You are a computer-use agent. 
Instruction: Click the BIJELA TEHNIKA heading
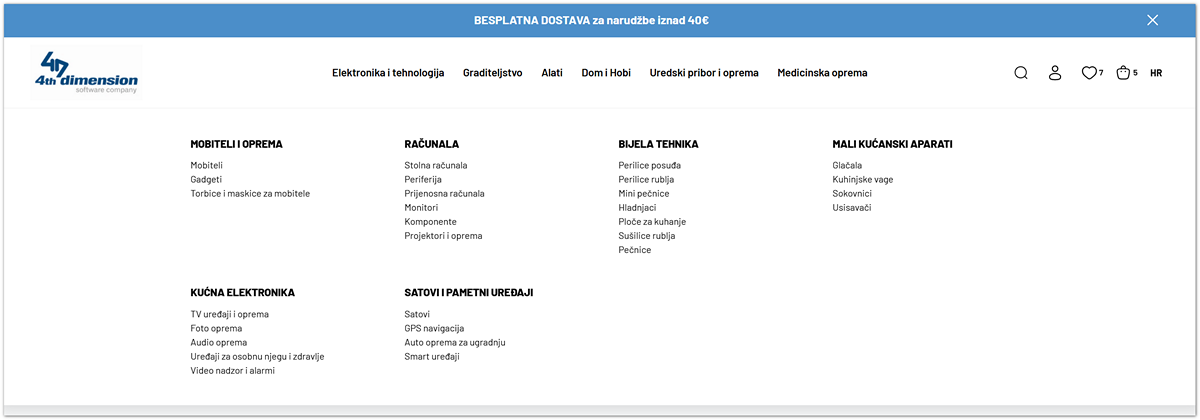pos(658,144)
